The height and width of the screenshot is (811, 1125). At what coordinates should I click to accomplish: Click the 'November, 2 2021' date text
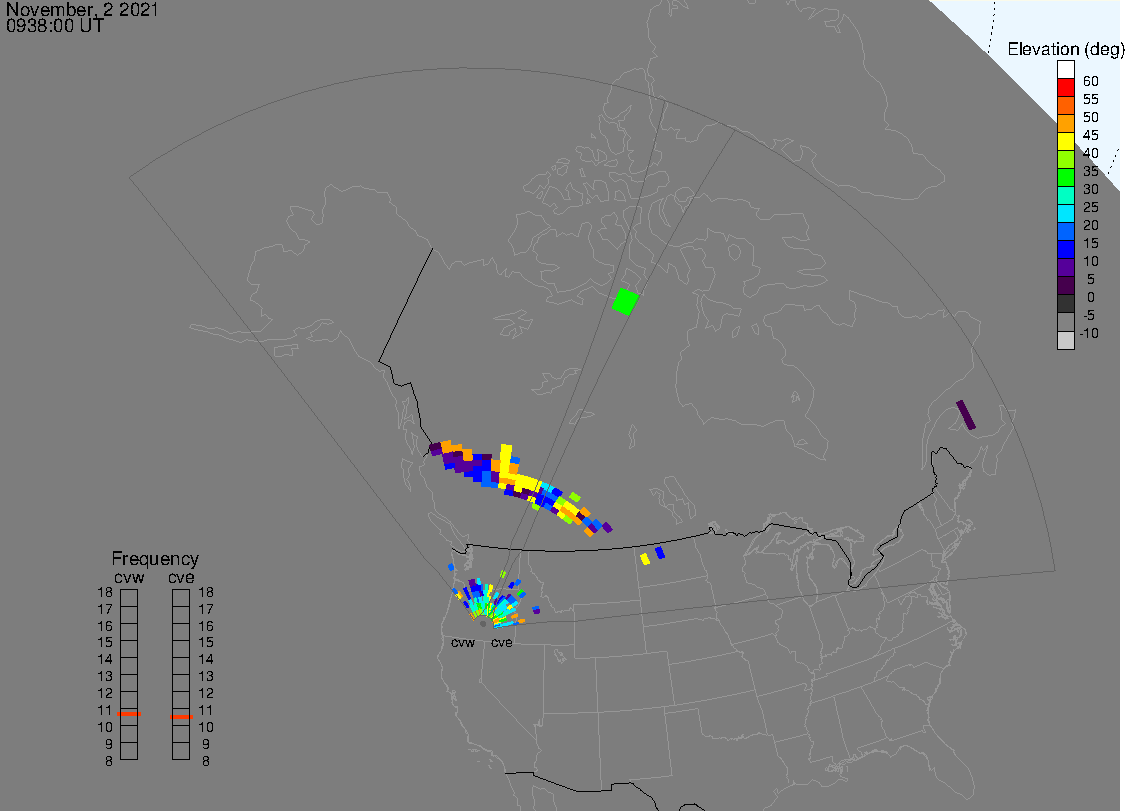82,9
